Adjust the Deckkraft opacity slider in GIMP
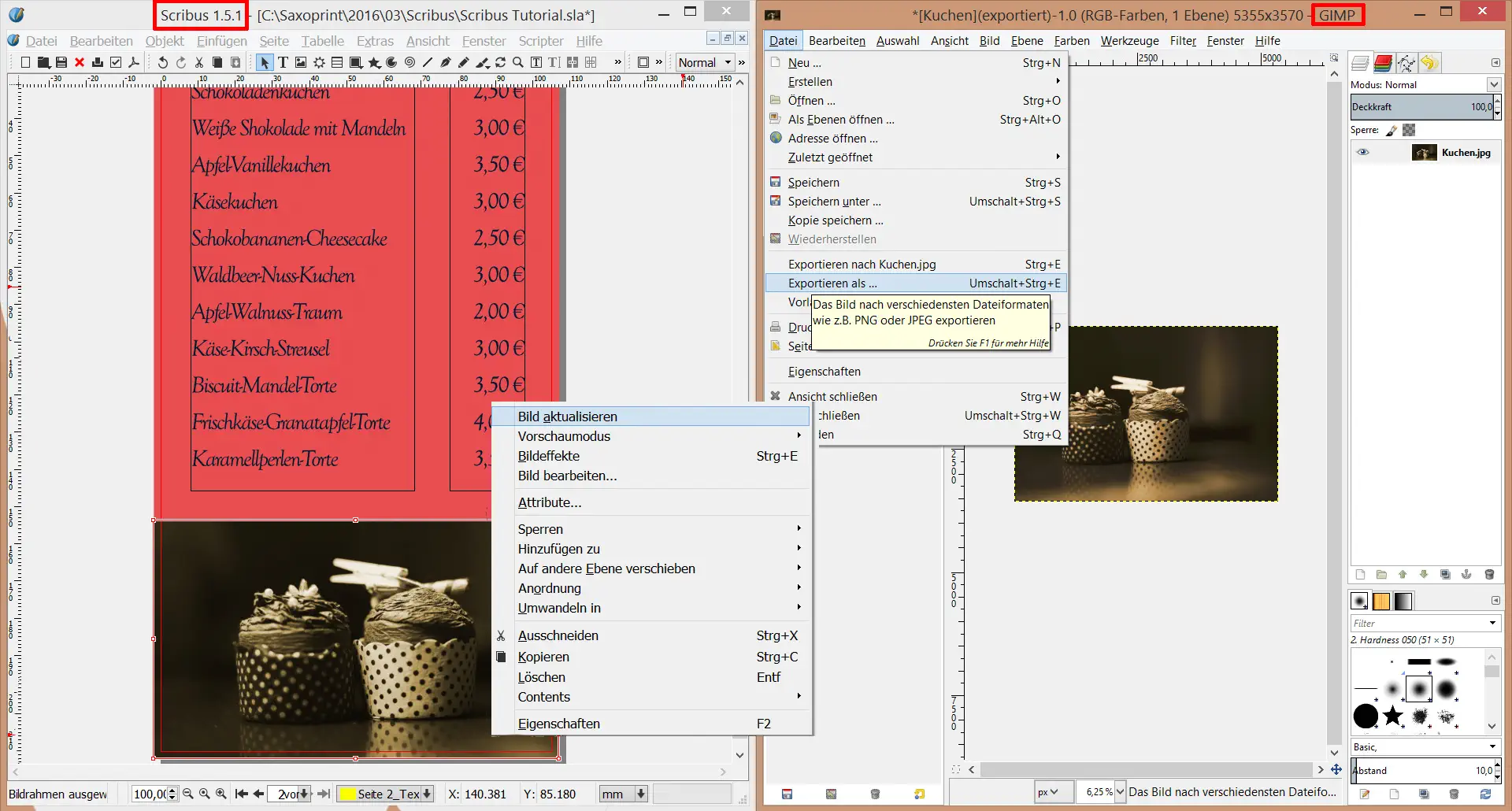The image size is (1512, 811). 1417,106
